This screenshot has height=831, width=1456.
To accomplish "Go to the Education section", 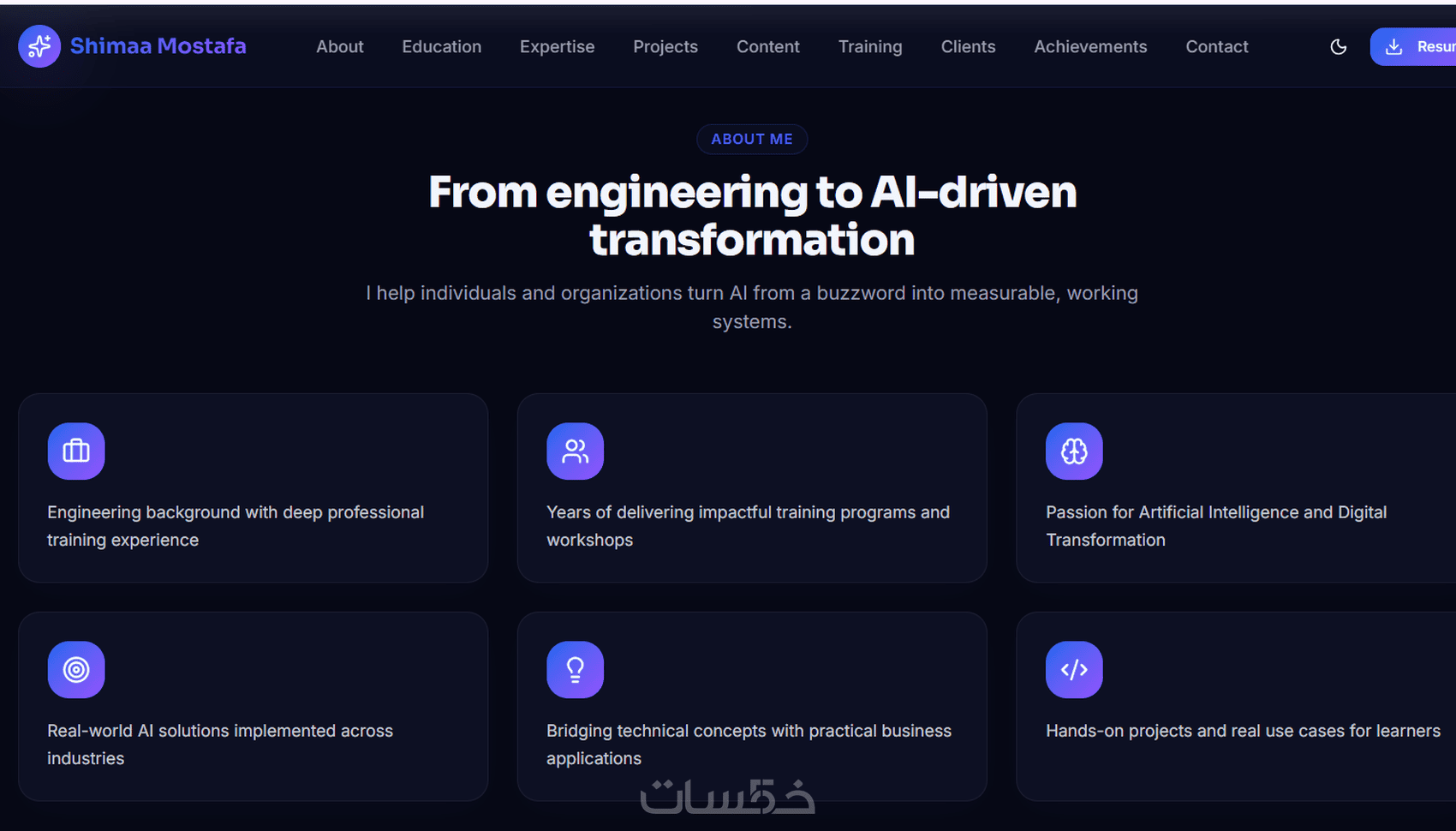I will (x=442, y=47).
